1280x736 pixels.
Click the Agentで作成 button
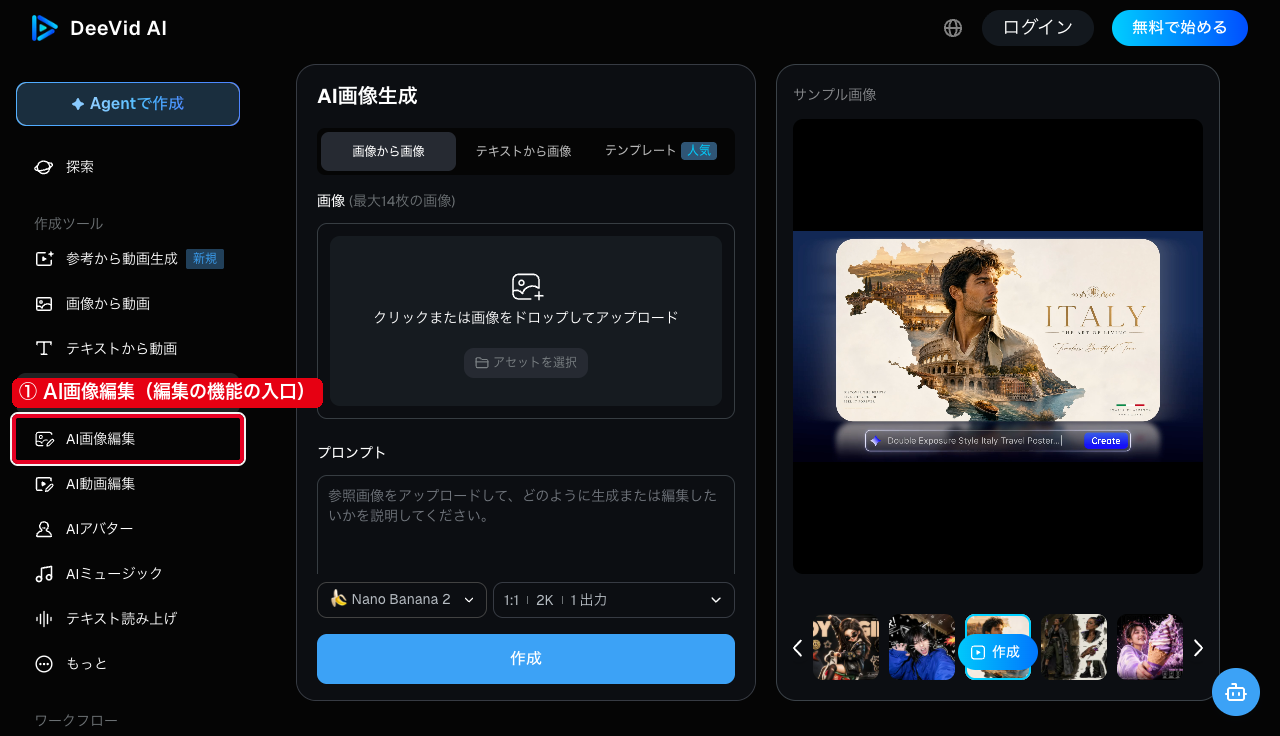pos(128,104)
